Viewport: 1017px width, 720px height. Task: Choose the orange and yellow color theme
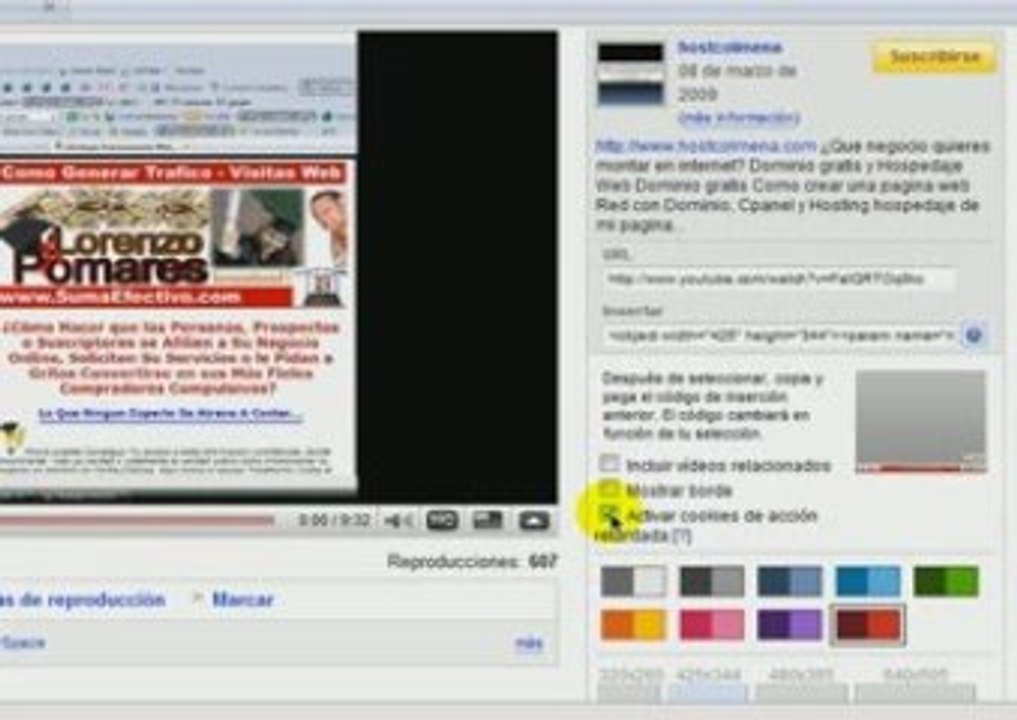point(633,625)
